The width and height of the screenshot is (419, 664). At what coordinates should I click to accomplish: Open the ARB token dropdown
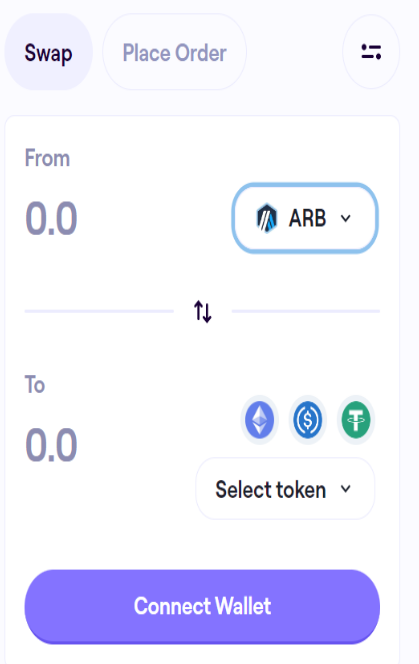click(x=305, y=218)
